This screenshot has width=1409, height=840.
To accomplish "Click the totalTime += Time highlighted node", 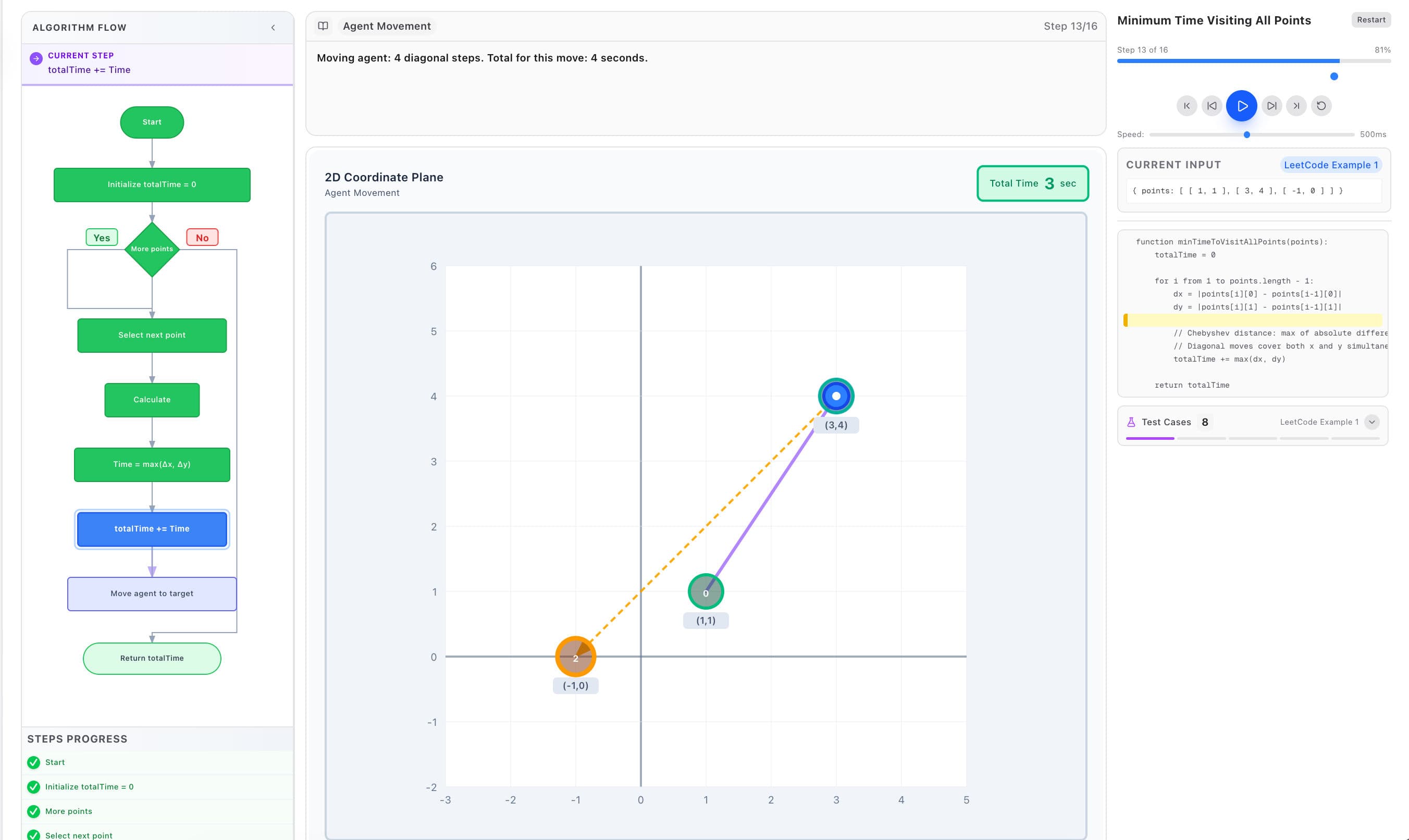I will click(151, 529).
